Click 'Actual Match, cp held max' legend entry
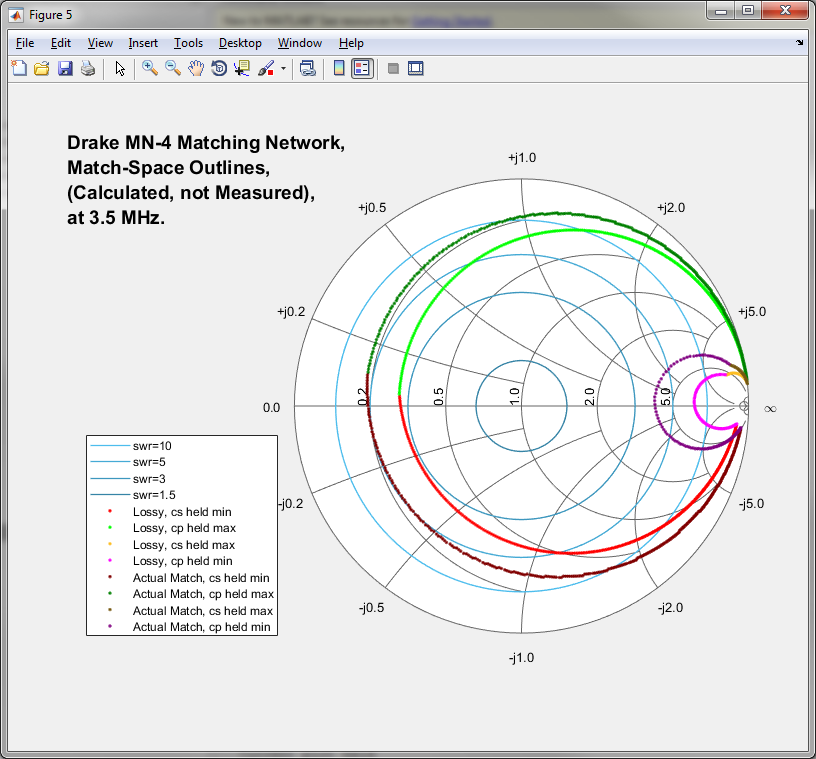Viewport: 816px width, 759px height. (203, 594)
